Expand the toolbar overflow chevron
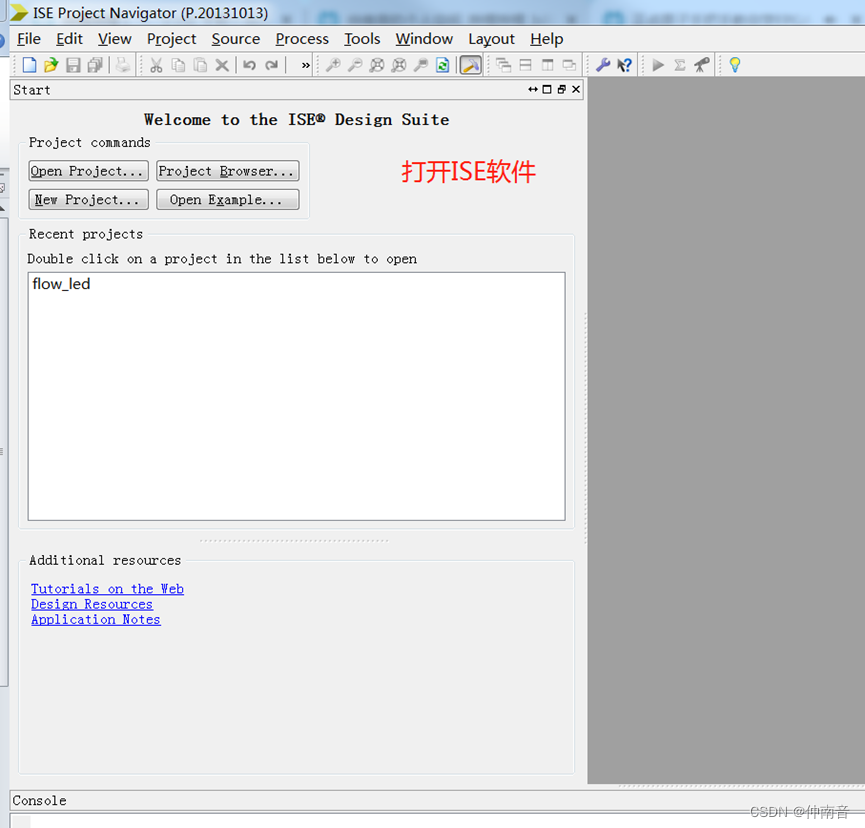This screenshot has width=865, height=828. click(306, 65)
